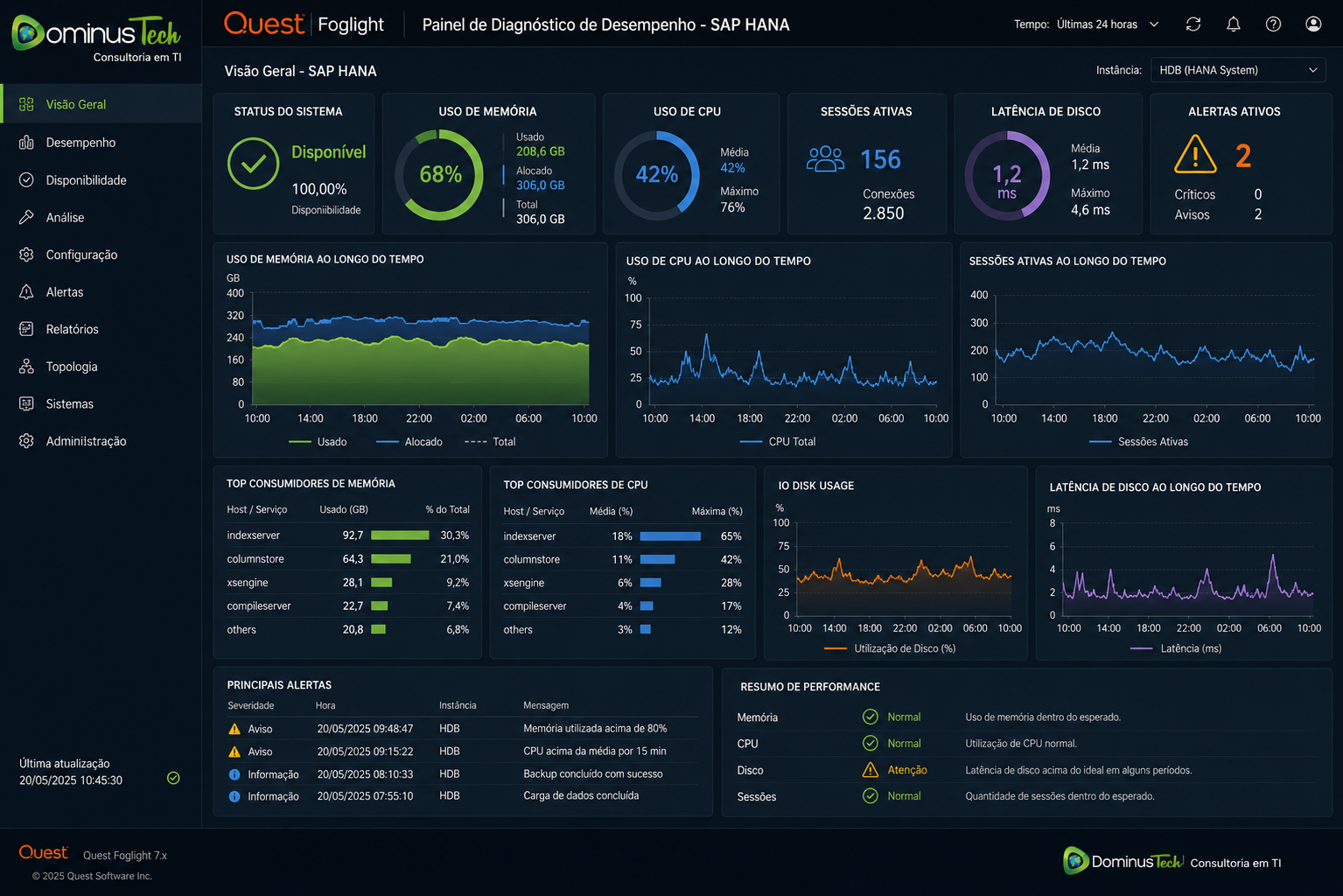Click the Quest Foglight logo in header
Image resolution: width=1343 pixels, height=896 pixels.
pos(304,24)
